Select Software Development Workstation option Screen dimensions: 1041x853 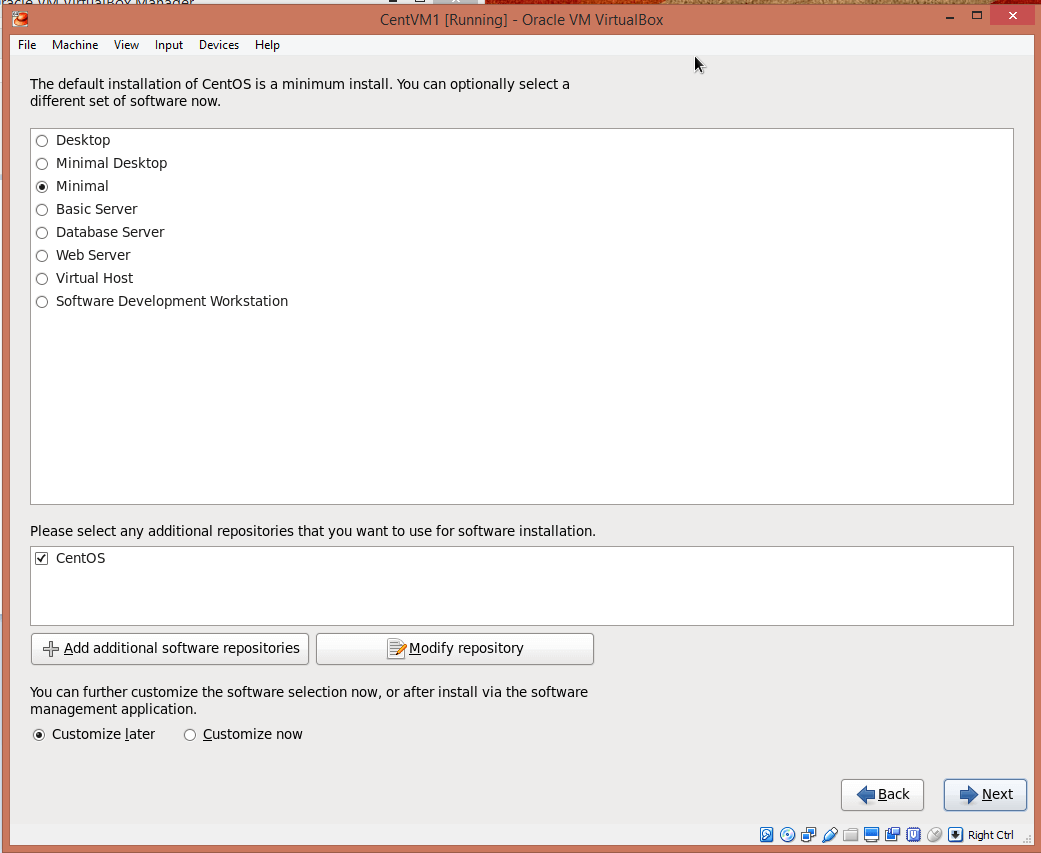click(x=42, y=302)
